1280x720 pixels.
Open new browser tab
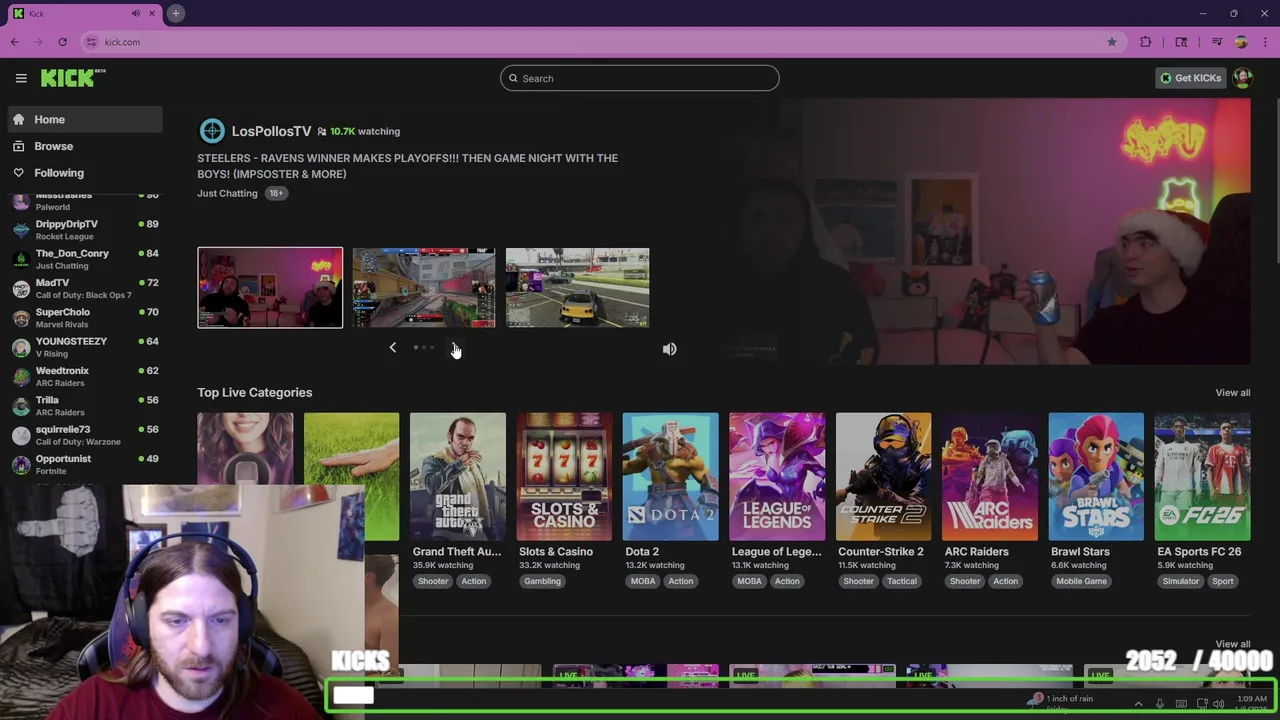[x=175, y=13]
